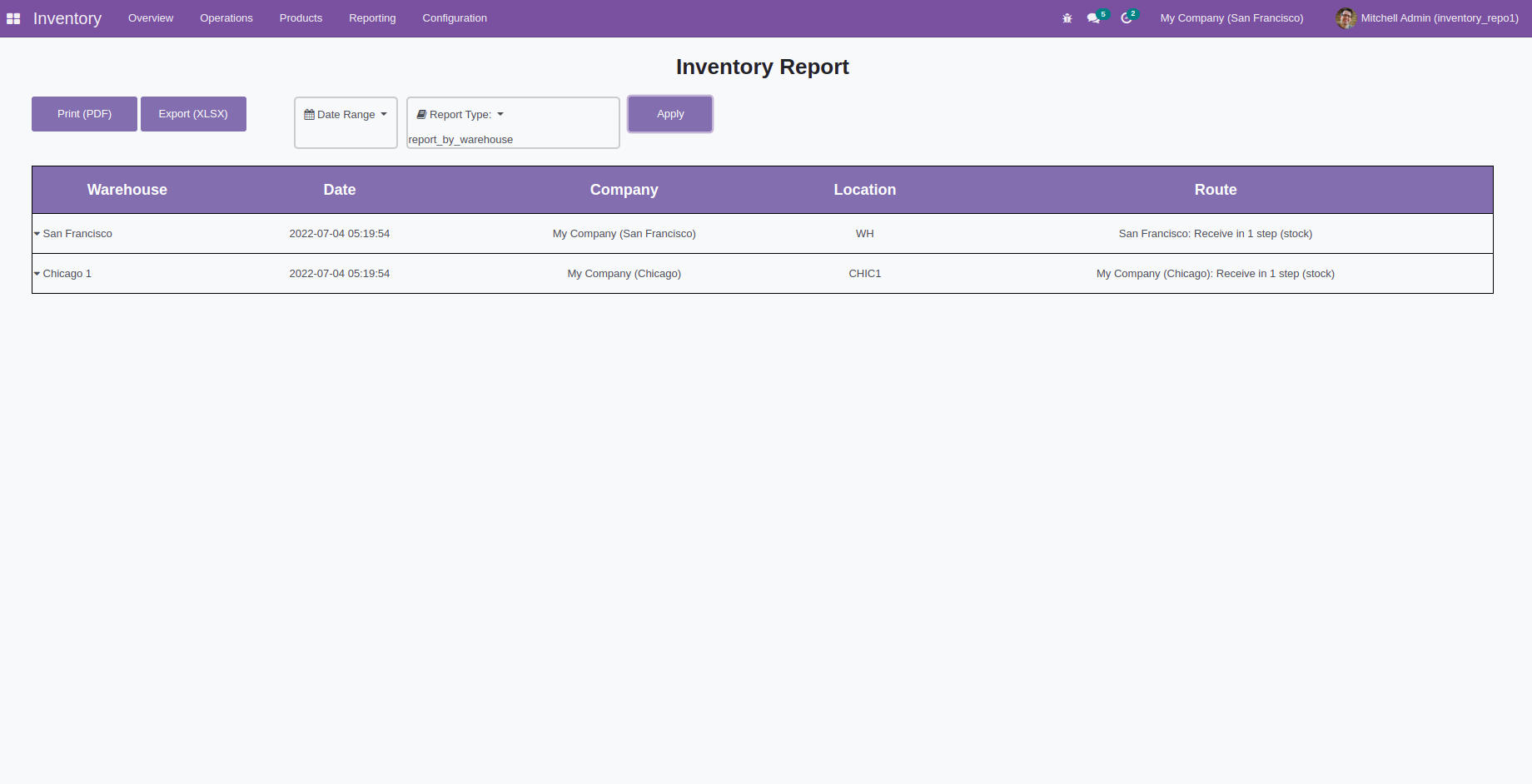The image size is (1532, 784).
Task: Click the Print (PDF) button
Action: [x=84, y=114]
